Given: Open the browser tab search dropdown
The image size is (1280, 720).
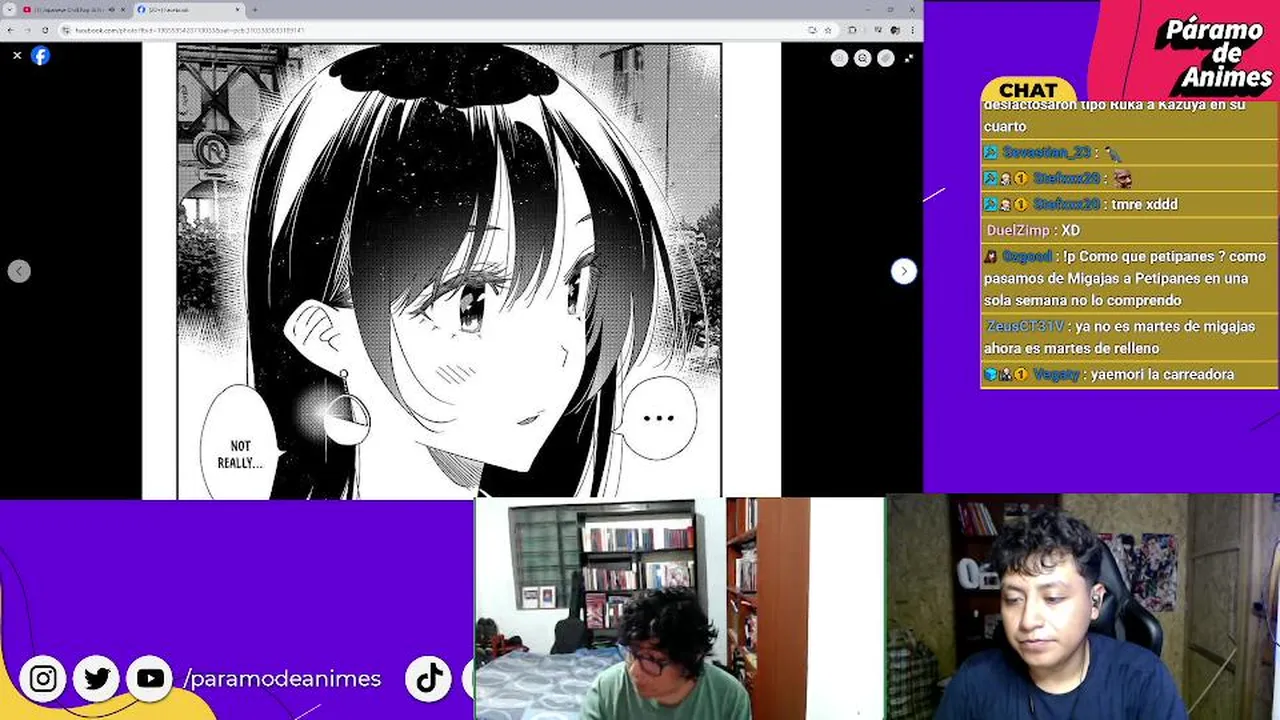Looking at the screenshot, I should (9, 10).
